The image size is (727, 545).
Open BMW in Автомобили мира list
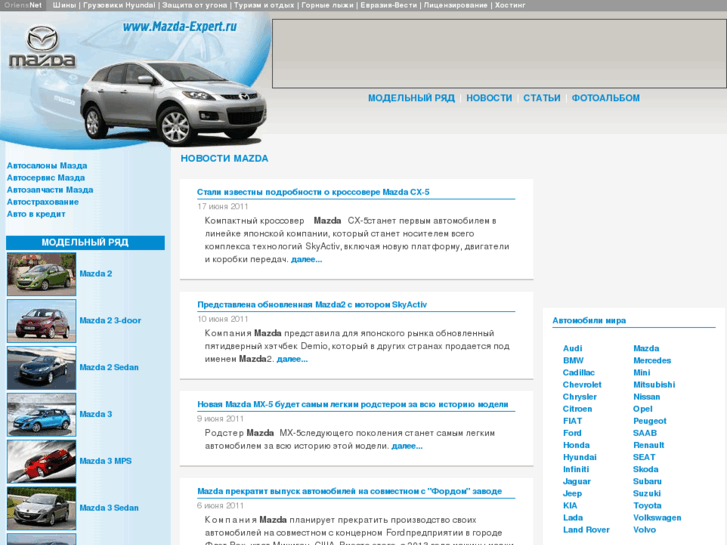click(573, 360)
